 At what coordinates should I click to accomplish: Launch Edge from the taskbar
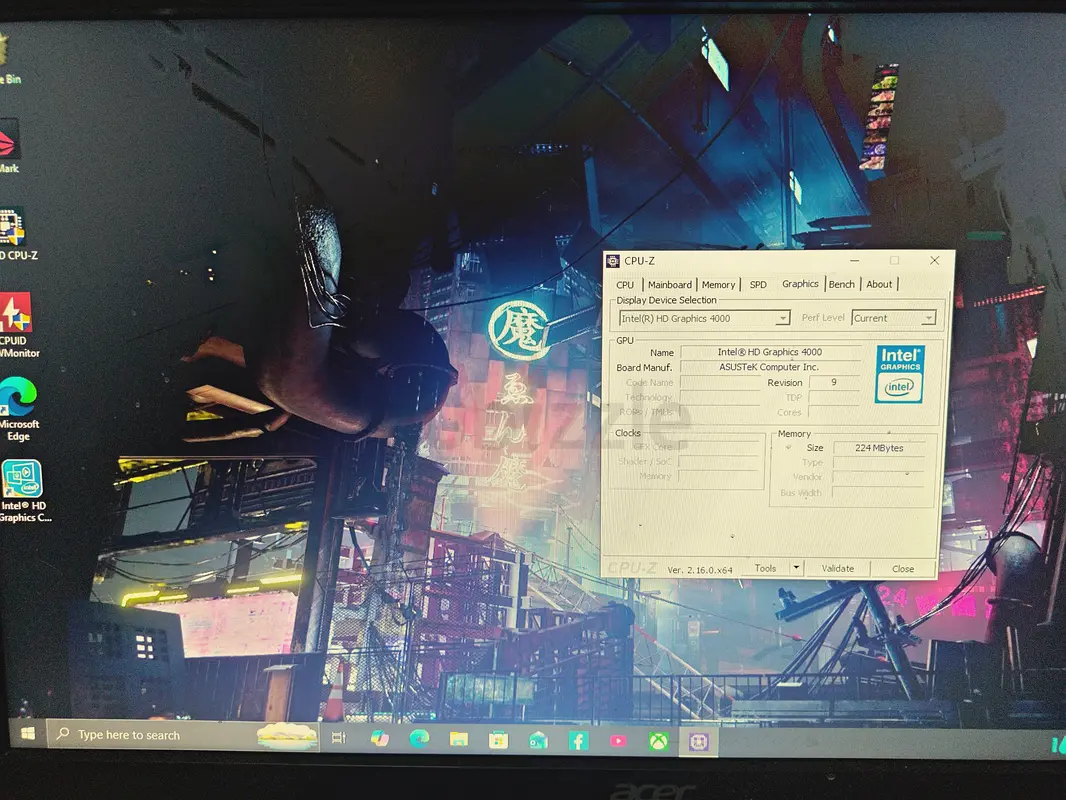(419, 739)
